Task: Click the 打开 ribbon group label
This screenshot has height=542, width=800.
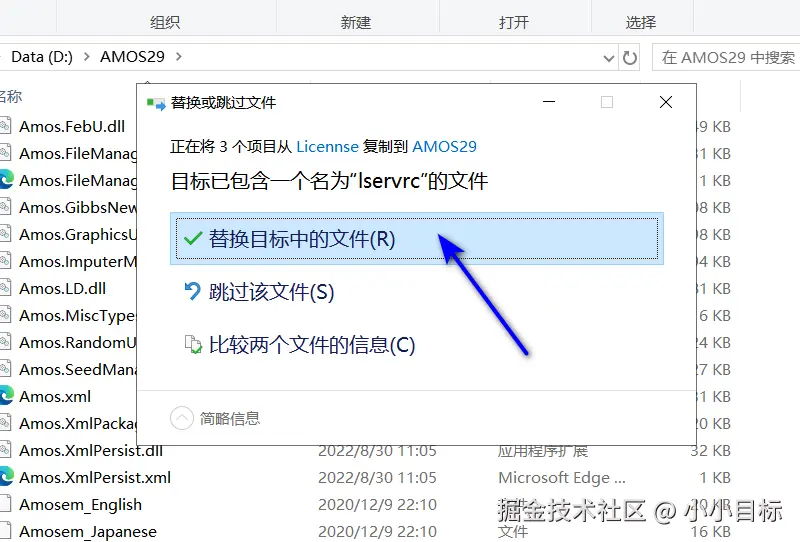Action: [514, 22]
